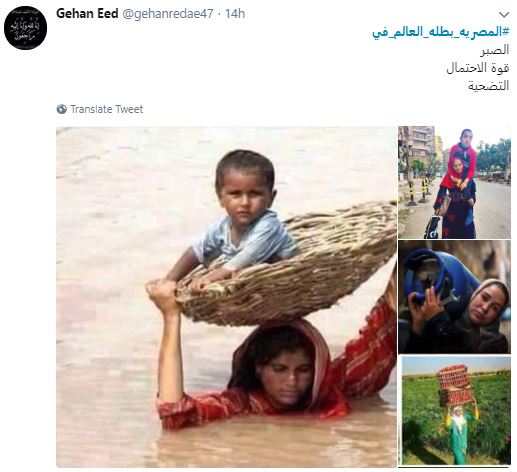
Task: Open the tweet options chevron menu
Action: (x=504, y=14)
